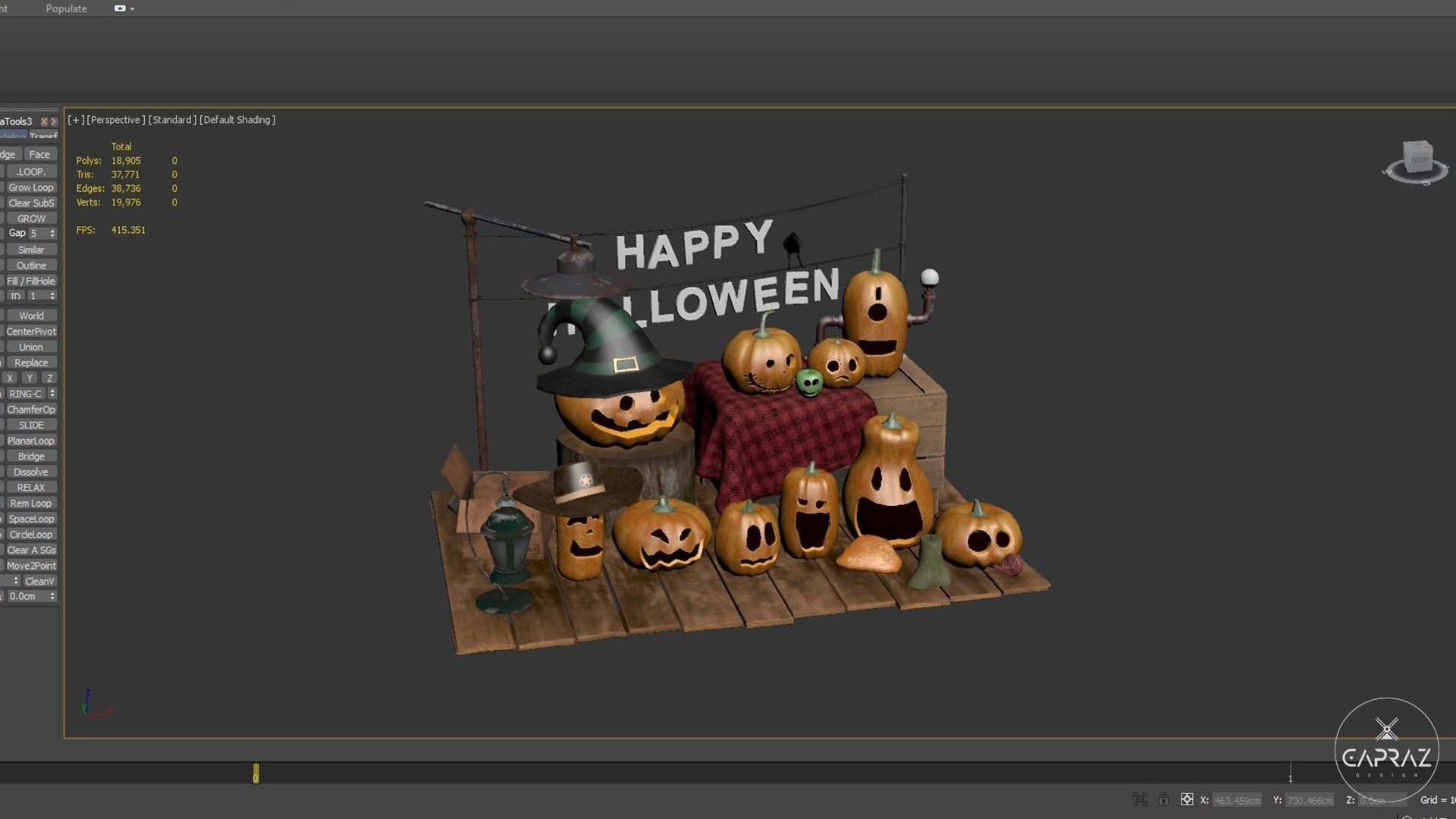Click the RELAX button
The width and height of the screenshot is (1456, 819).
point(31,488)
